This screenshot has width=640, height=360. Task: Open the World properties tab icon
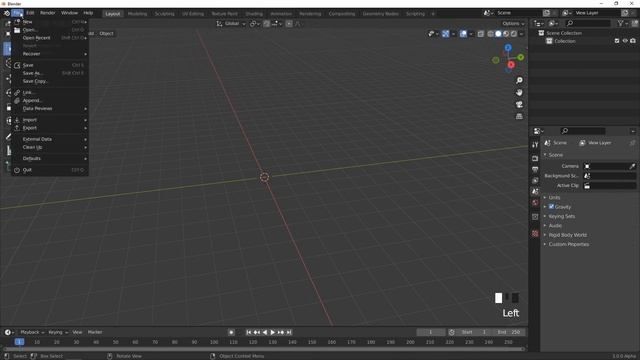point(535,202)
